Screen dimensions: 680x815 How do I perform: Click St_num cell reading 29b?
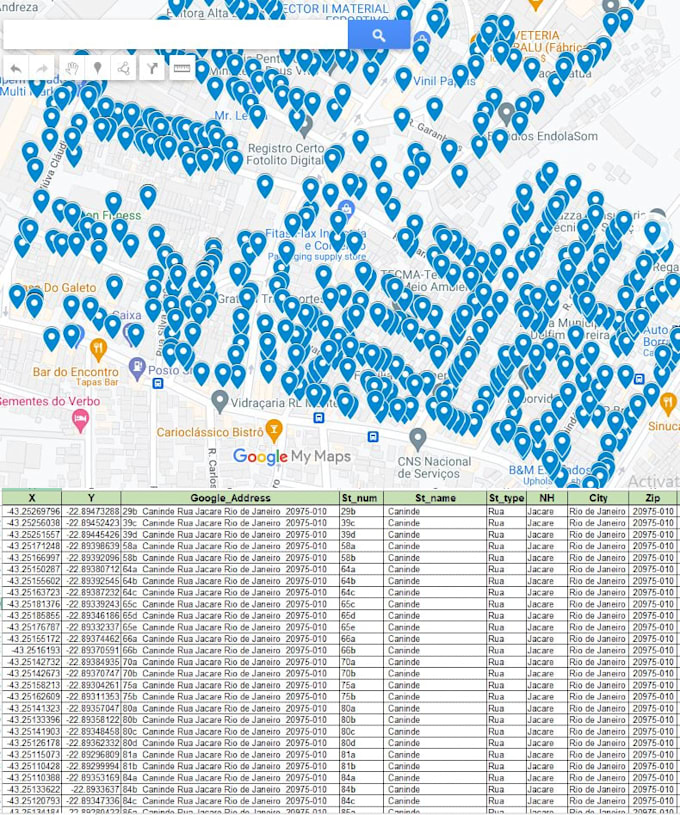[361, 511]
